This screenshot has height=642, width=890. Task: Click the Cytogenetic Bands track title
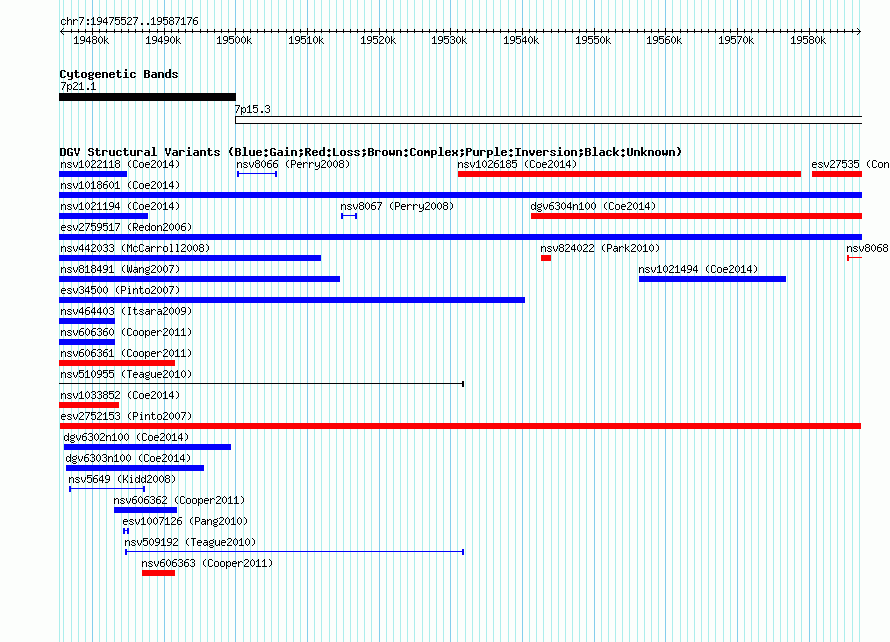click(119, 74)
